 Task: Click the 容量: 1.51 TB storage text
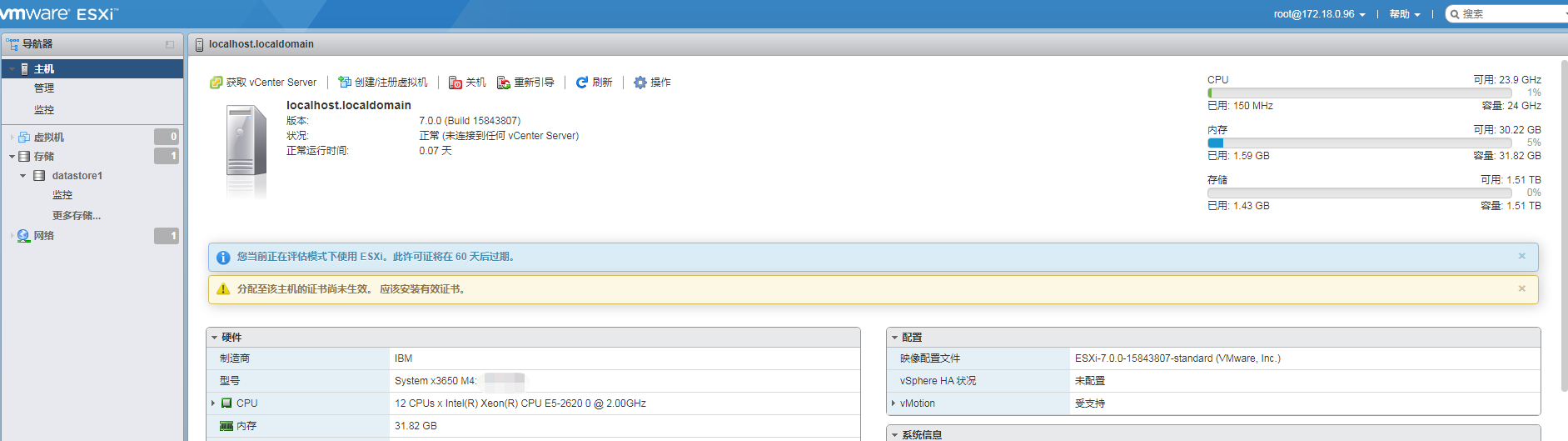tap(1511, 206)
